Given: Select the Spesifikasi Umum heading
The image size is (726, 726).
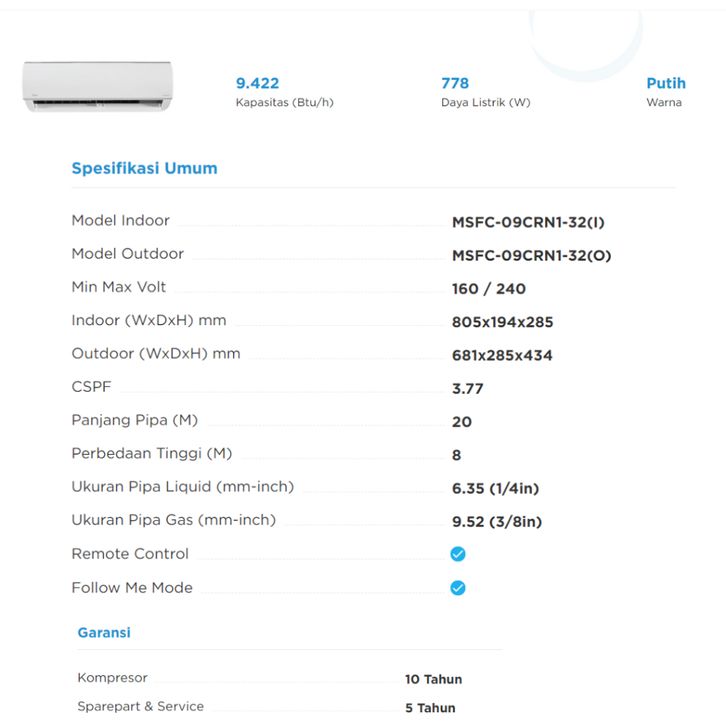Looking at the screenshot, I should (x=144, y=168).
